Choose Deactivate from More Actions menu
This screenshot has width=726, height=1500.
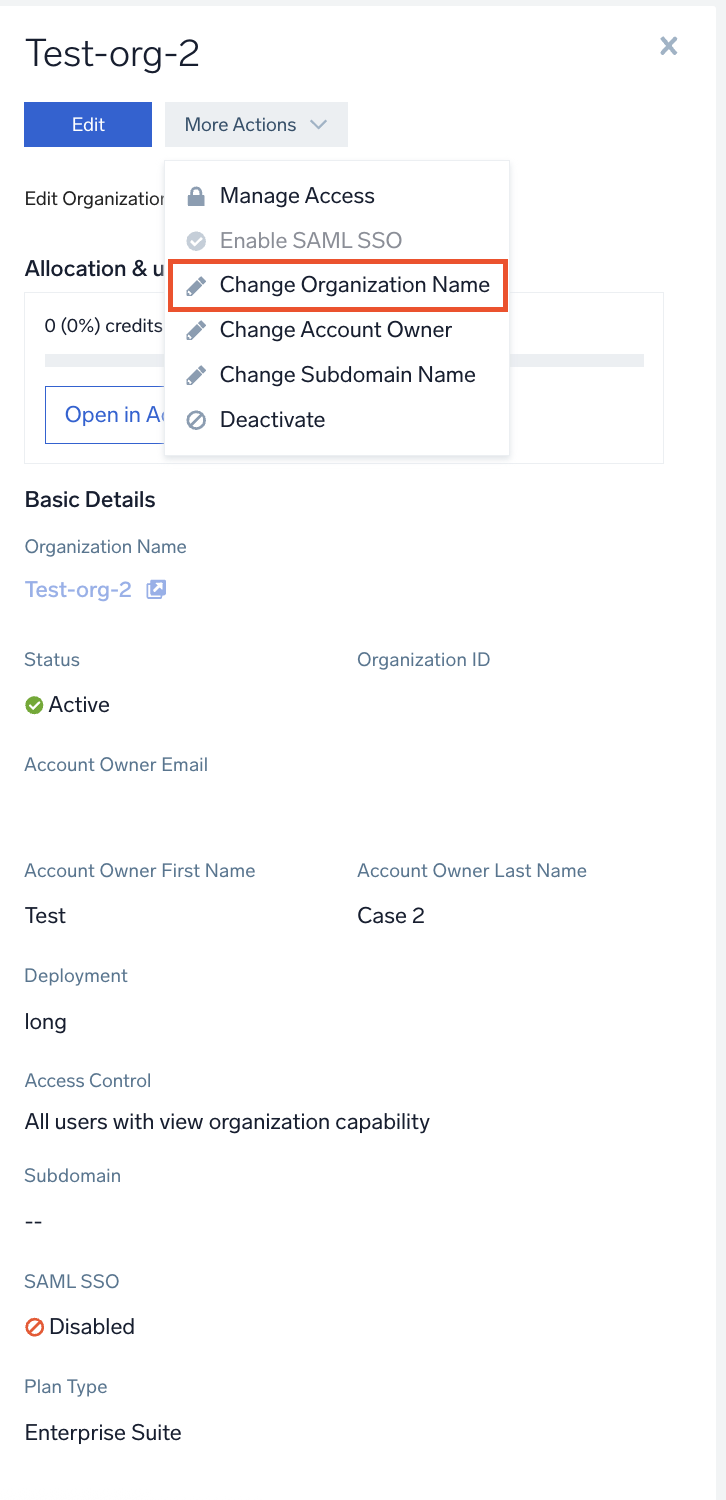click(272, 420)
